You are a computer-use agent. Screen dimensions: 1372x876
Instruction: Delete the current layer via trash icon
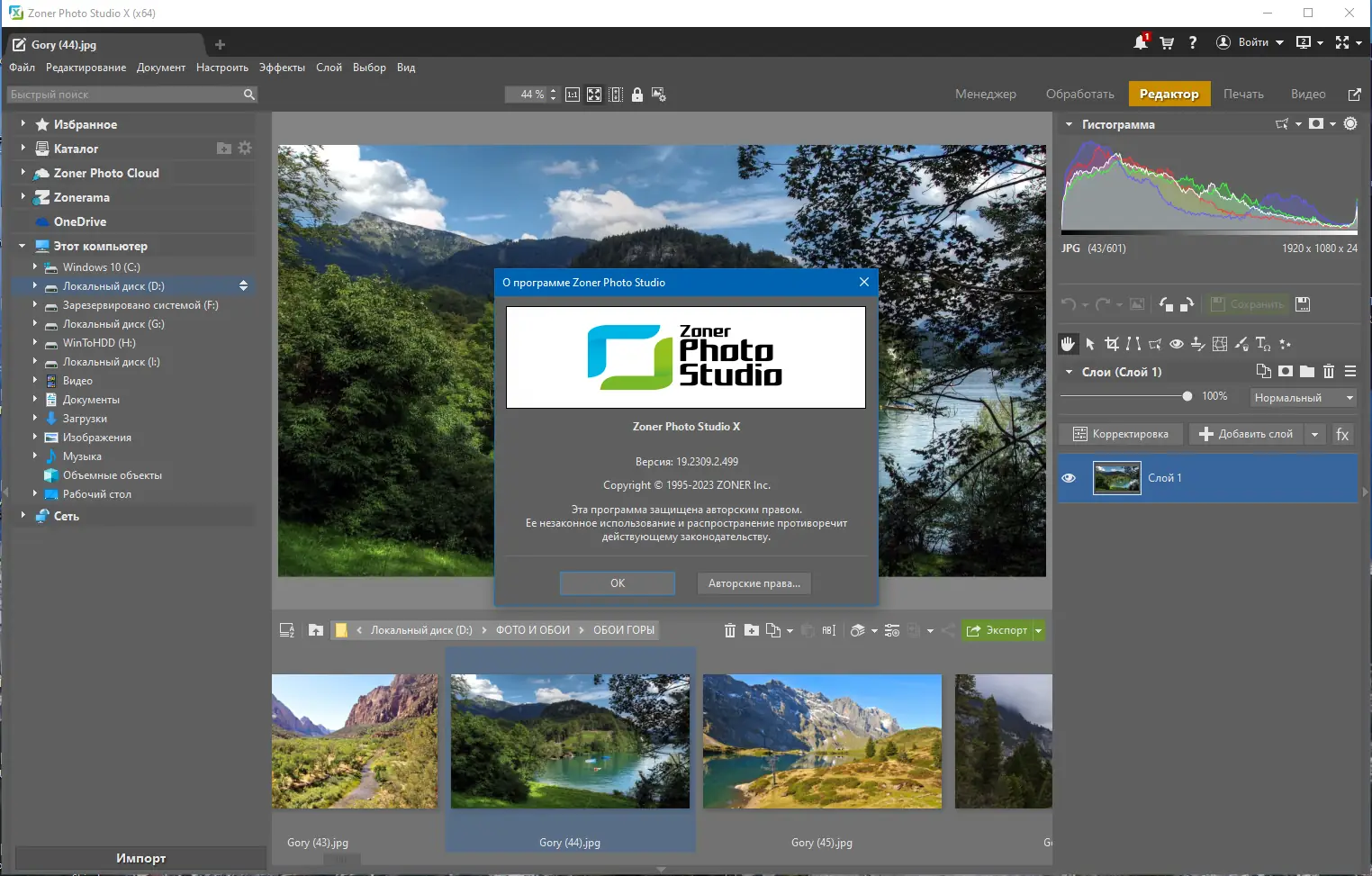[x=1329, y=371]
